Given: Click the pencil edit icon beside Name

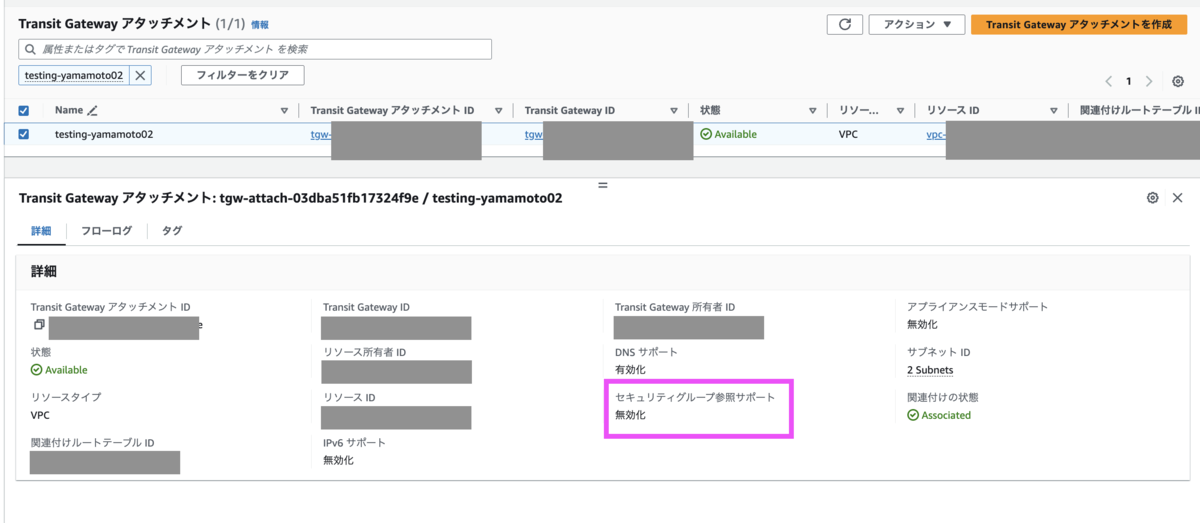Looking at the screenshot, I should [x=93, y=110].
